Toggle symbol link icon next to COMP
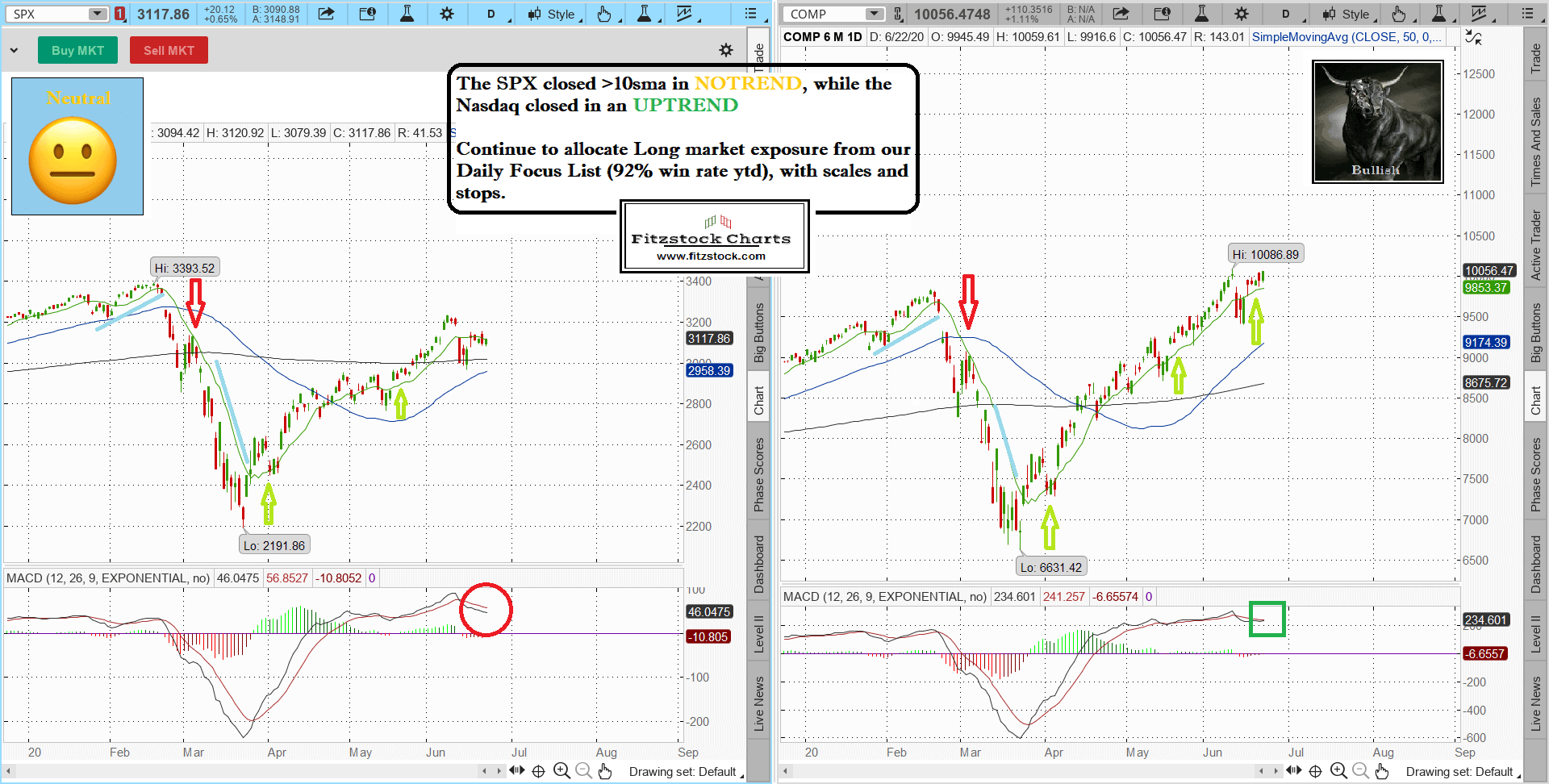 point(897,14)
